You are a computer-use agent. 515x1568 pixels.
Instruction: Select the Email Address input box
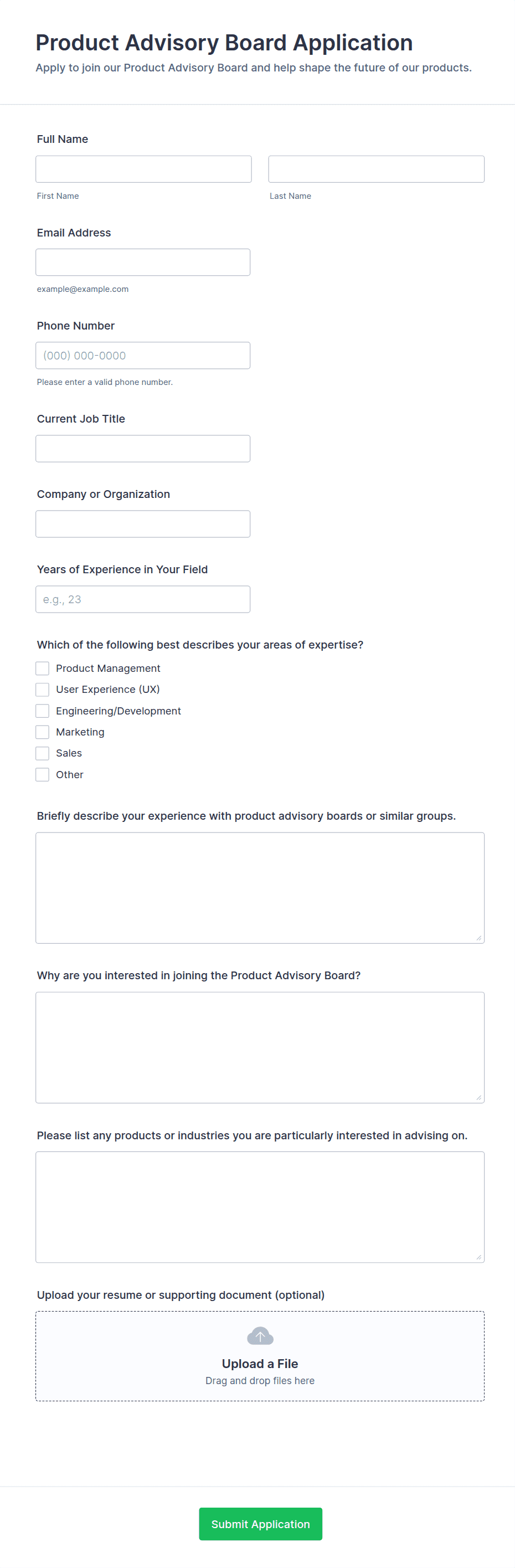143,263
